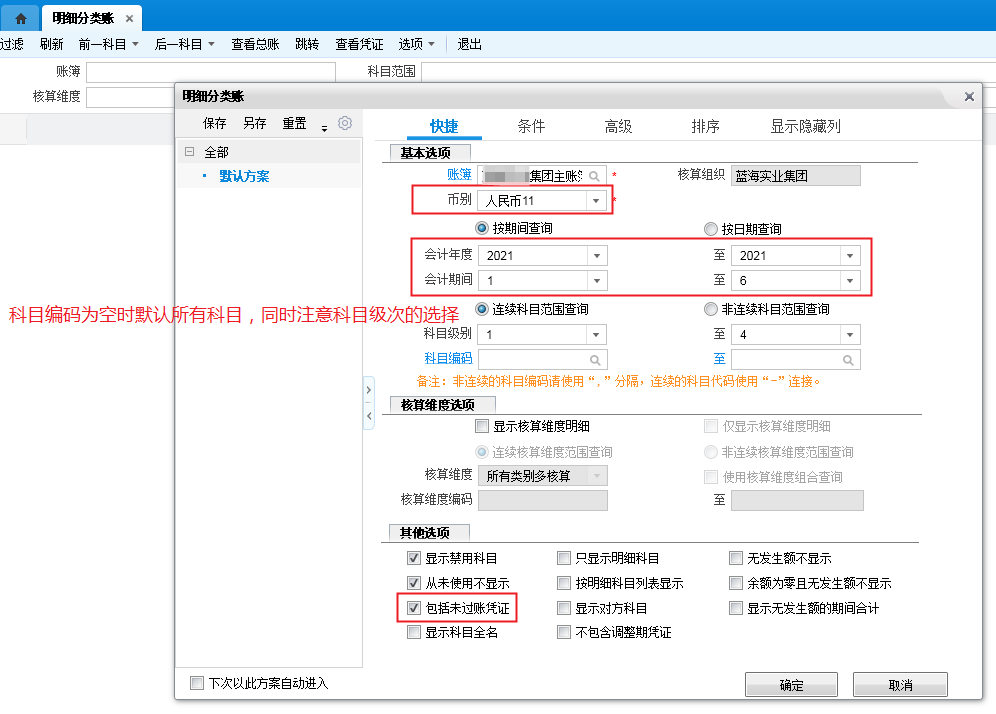996x714 pixels.
Task: Click the blue 账簿 link label
Action: [459, 175]
